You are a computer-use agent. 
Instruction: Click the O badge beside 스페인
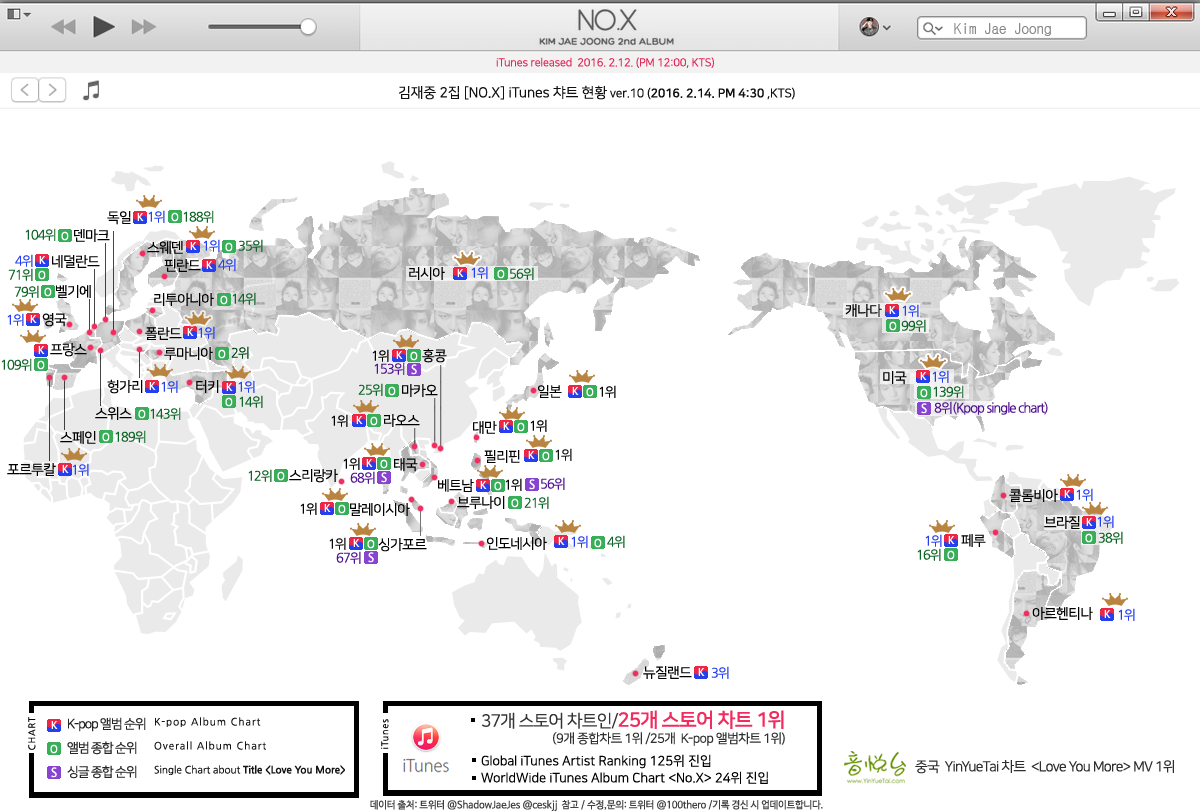106,437
